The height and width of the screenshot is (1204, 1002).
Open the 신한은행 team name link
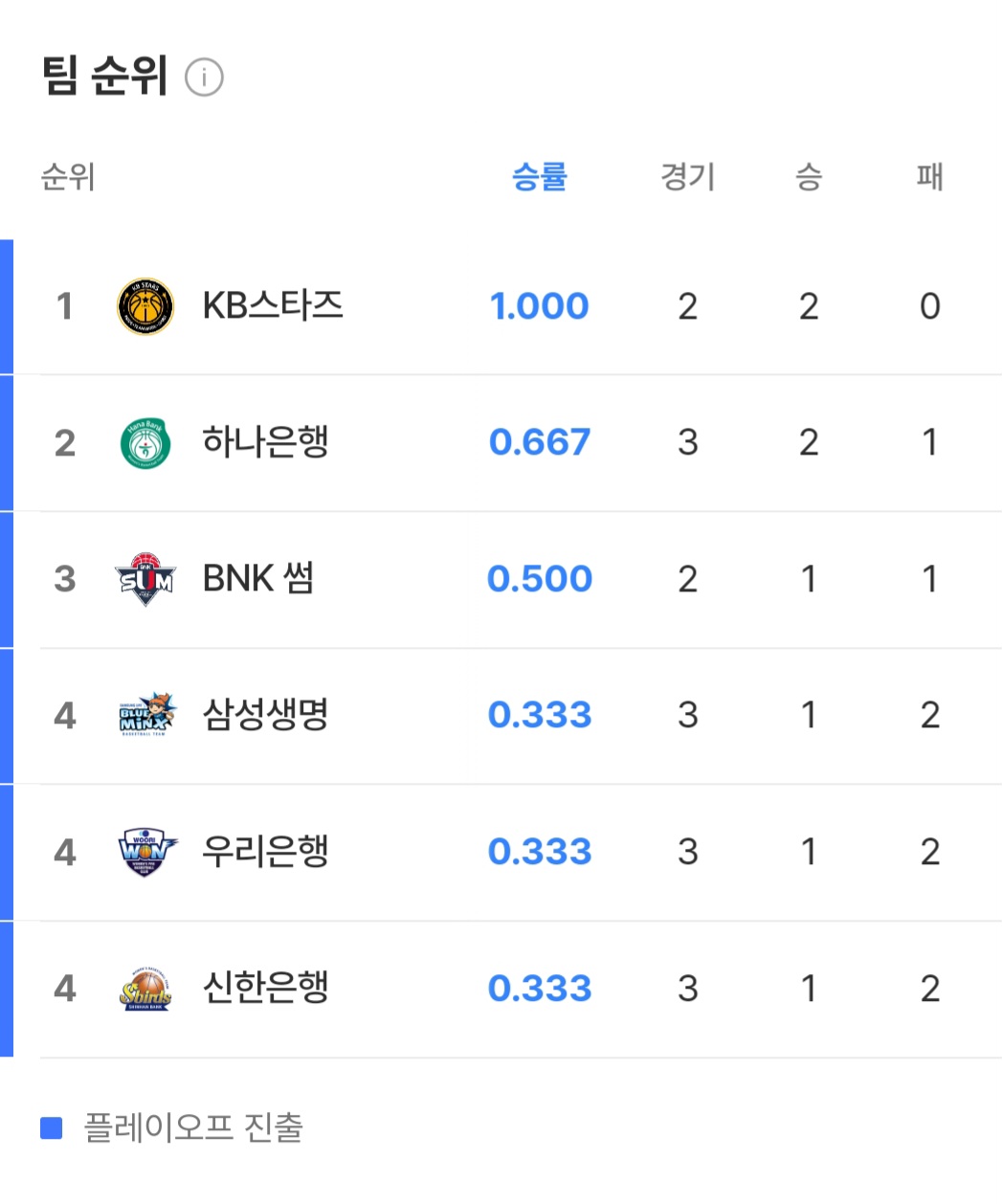point(265,988)
